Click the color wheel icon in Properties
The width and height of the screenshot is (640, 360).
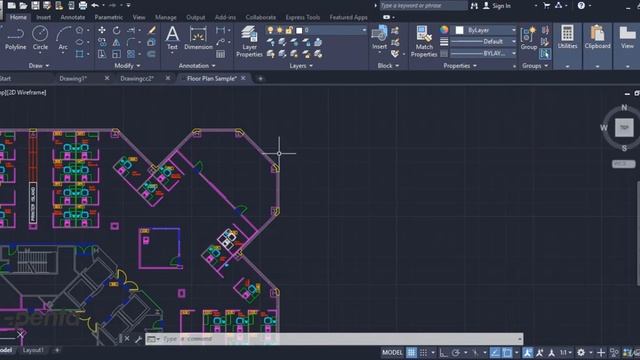pos(444,30)
